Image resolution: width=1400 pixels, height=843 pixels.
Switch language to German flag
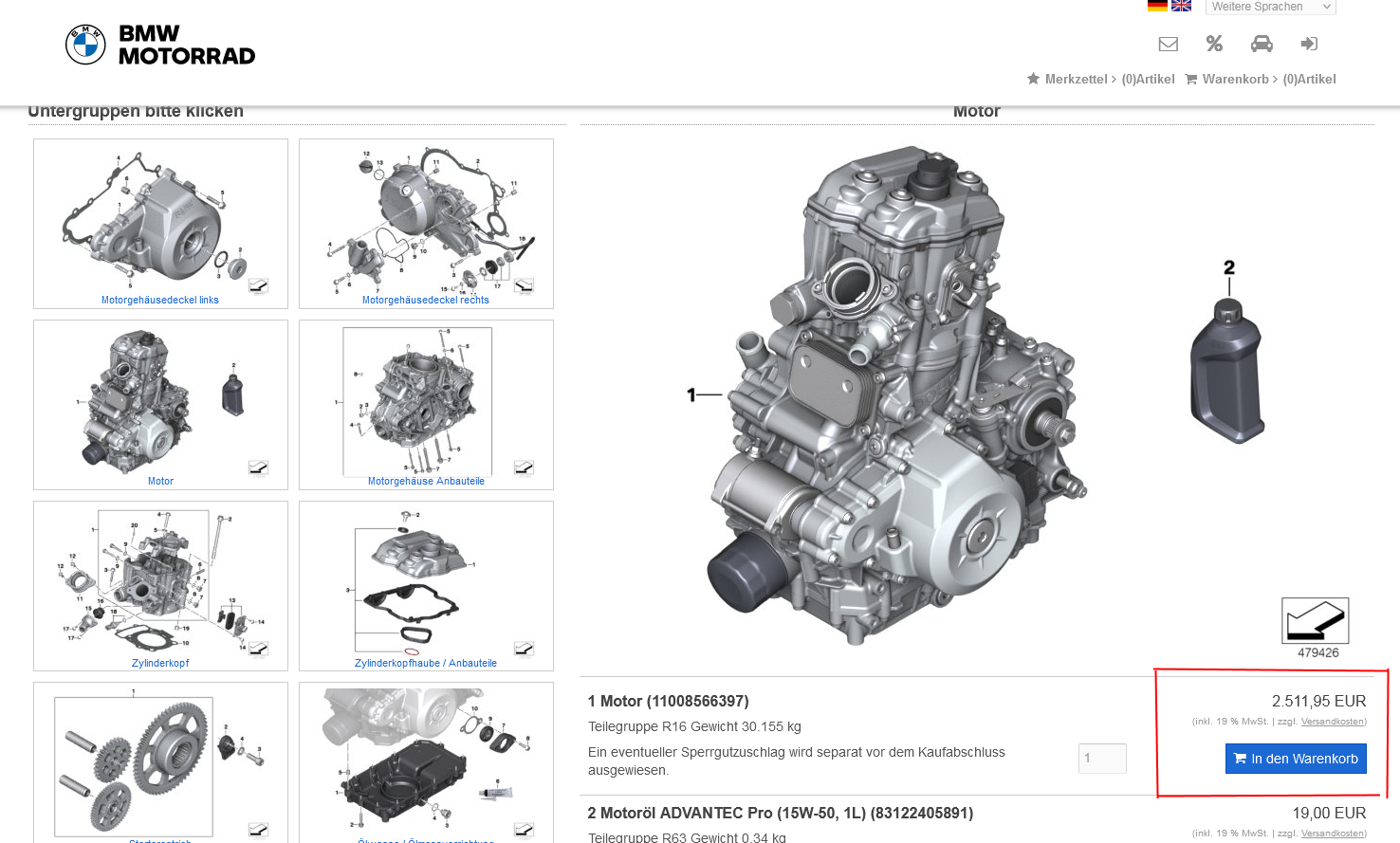pyautogui.click(x=1157, y=6)
